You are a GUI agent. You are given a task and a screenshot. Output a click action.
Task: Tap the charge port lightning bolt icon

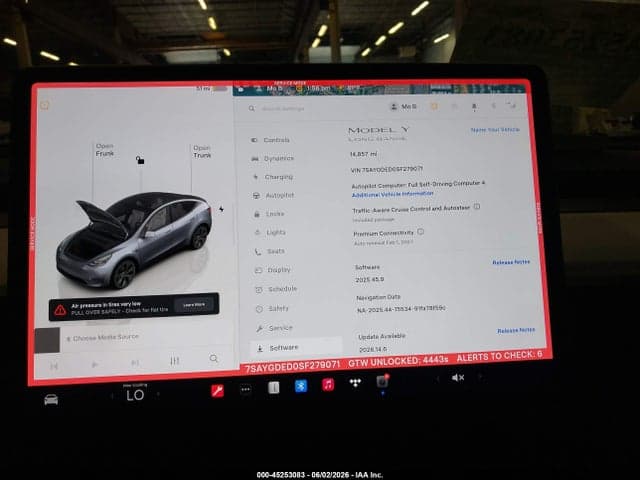coord(221,209)
